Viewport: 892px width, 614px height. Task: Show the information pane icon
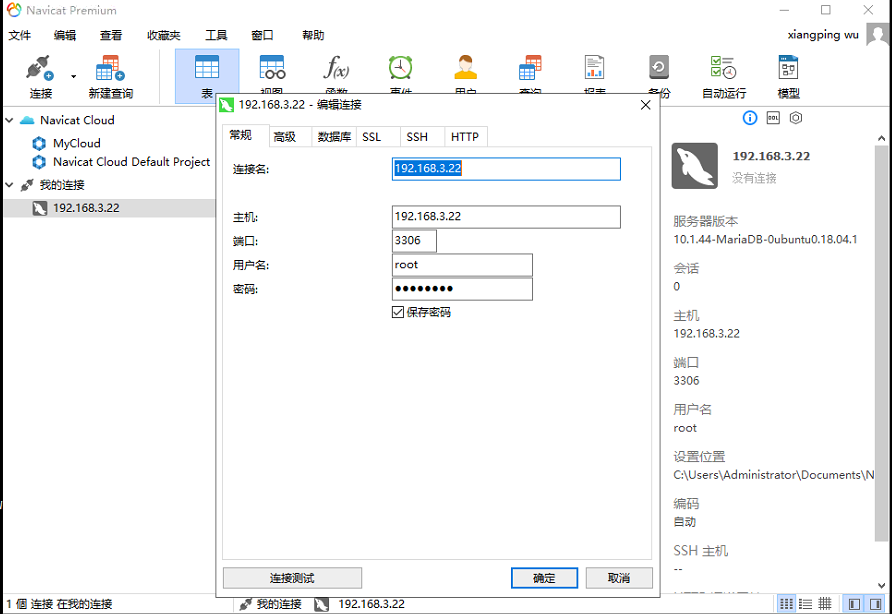pos(750,118)
